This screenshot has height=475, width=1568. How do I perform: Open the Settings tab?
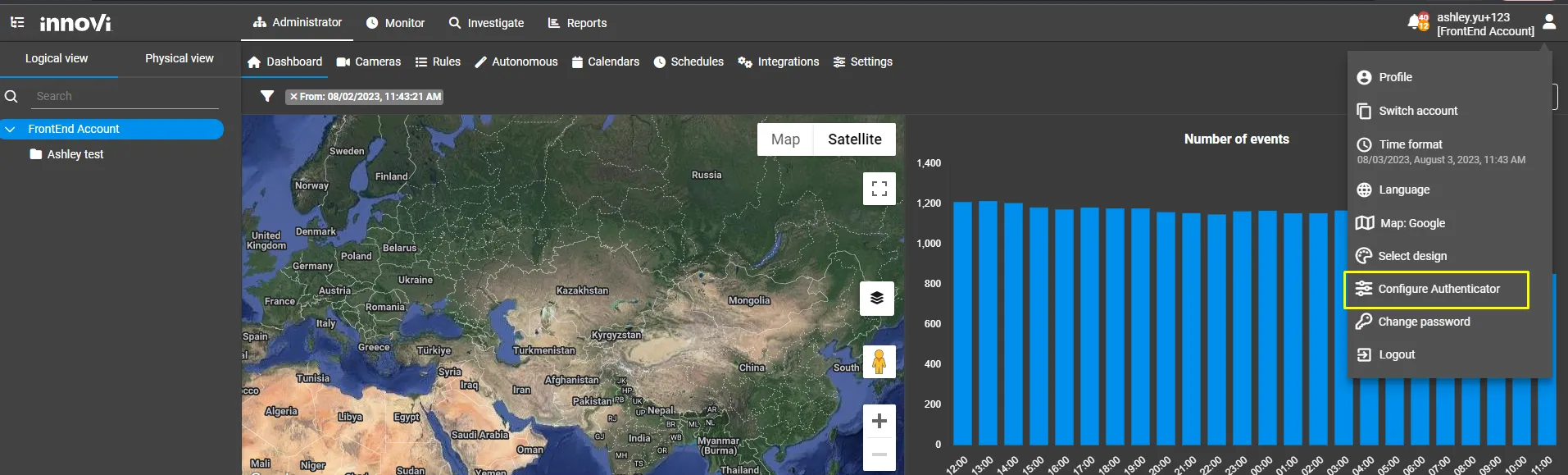(862, 62)
